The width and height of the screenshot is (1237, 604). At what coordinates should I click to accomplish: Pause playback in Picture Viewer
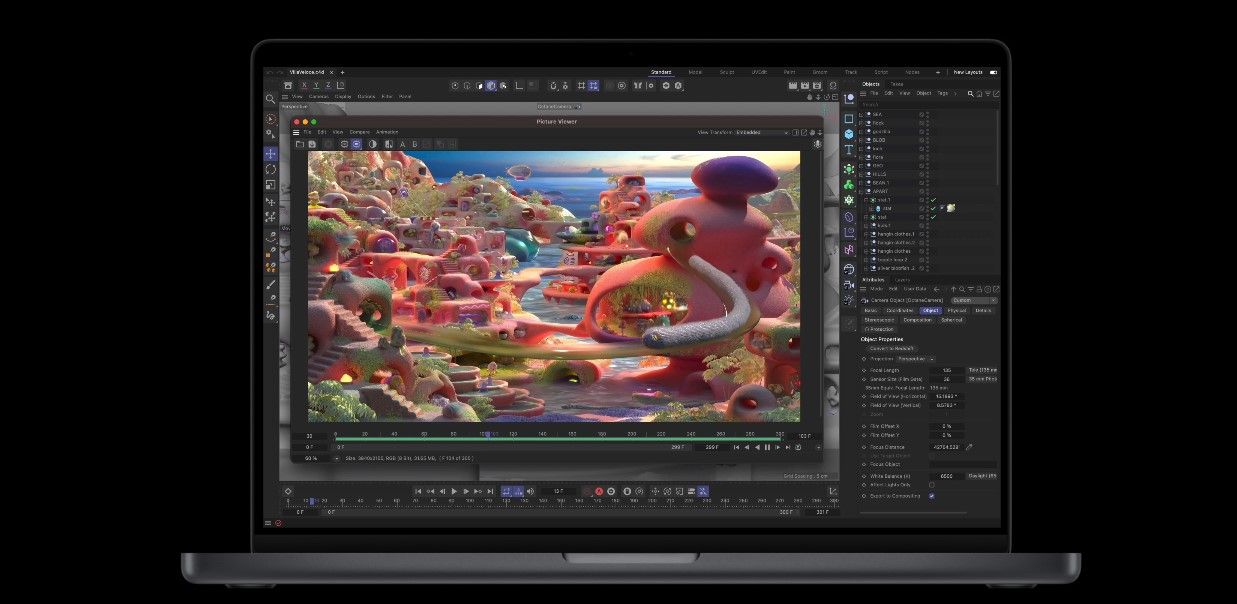pyautogui.click(x=768, y=447)
